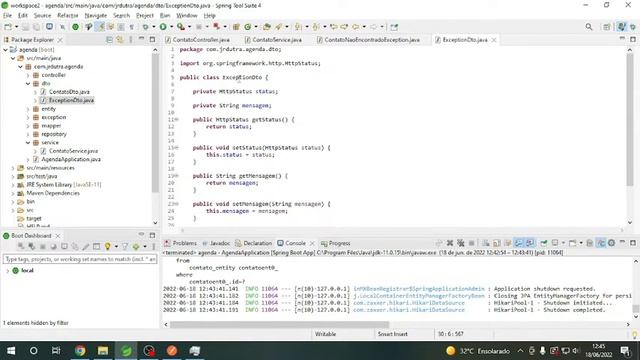Screen dimensions: 640x360
Task: Click the Pin Console icon
Action: tap(544, 243)
